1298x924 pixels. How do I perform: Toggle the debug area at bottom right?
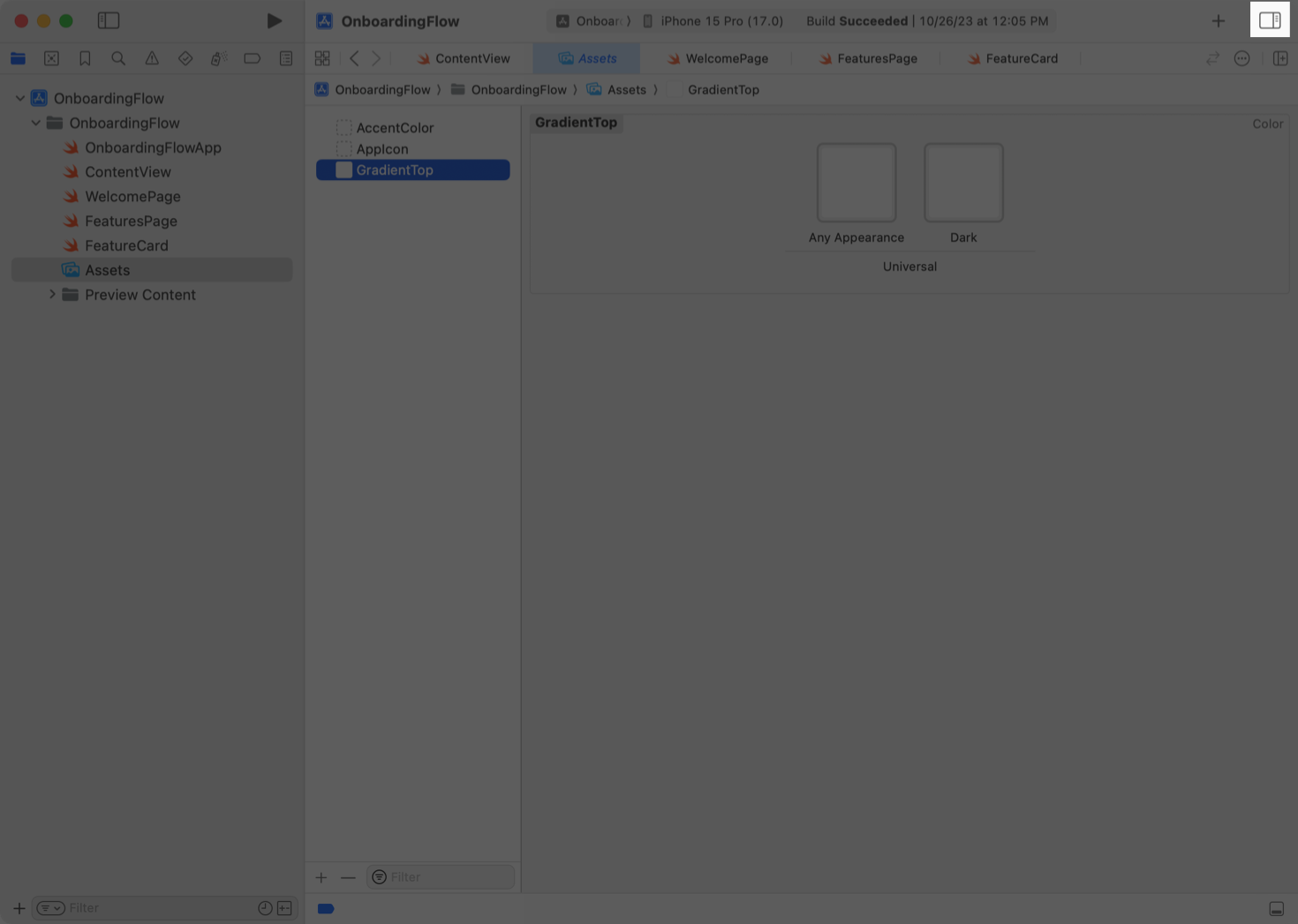pyautogui.click(x=1276, y=908)
